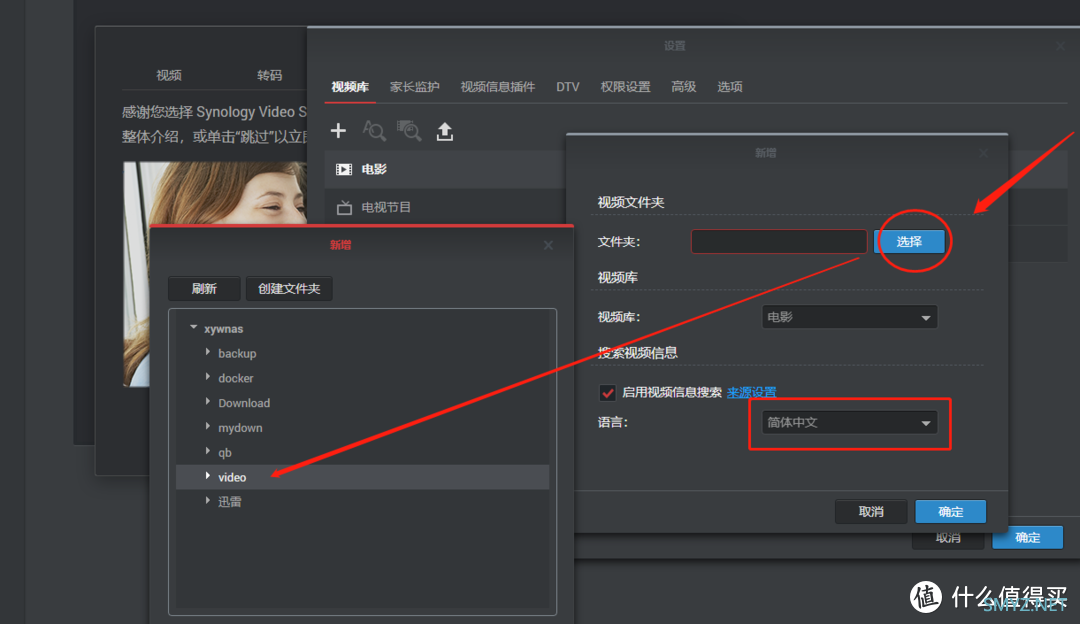1080x624 pixels.
Task: Click the TV icon beside 电视节目
Action: coord(344,207)
